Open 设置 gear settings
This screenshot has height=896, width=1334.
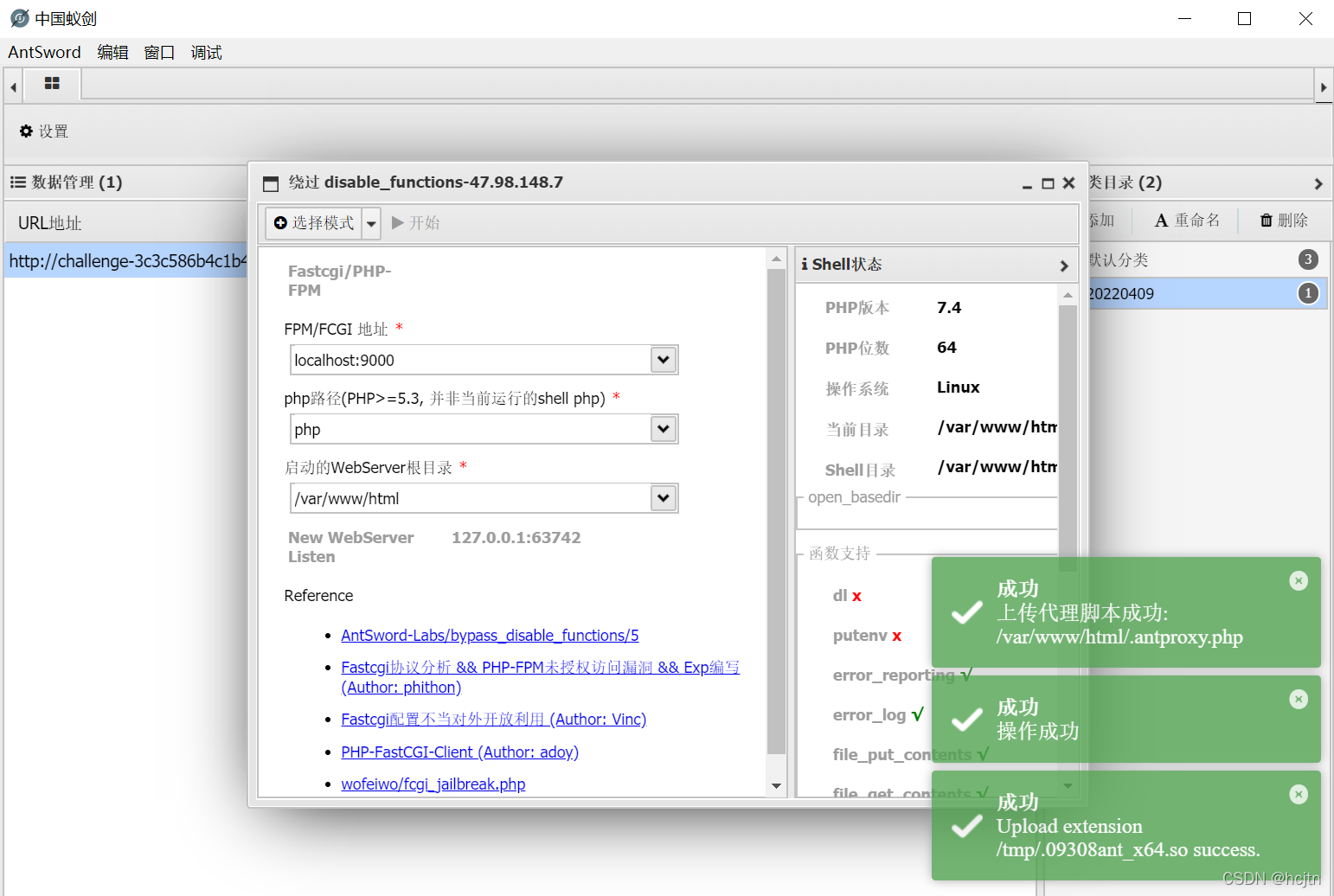tap(44, 131)
